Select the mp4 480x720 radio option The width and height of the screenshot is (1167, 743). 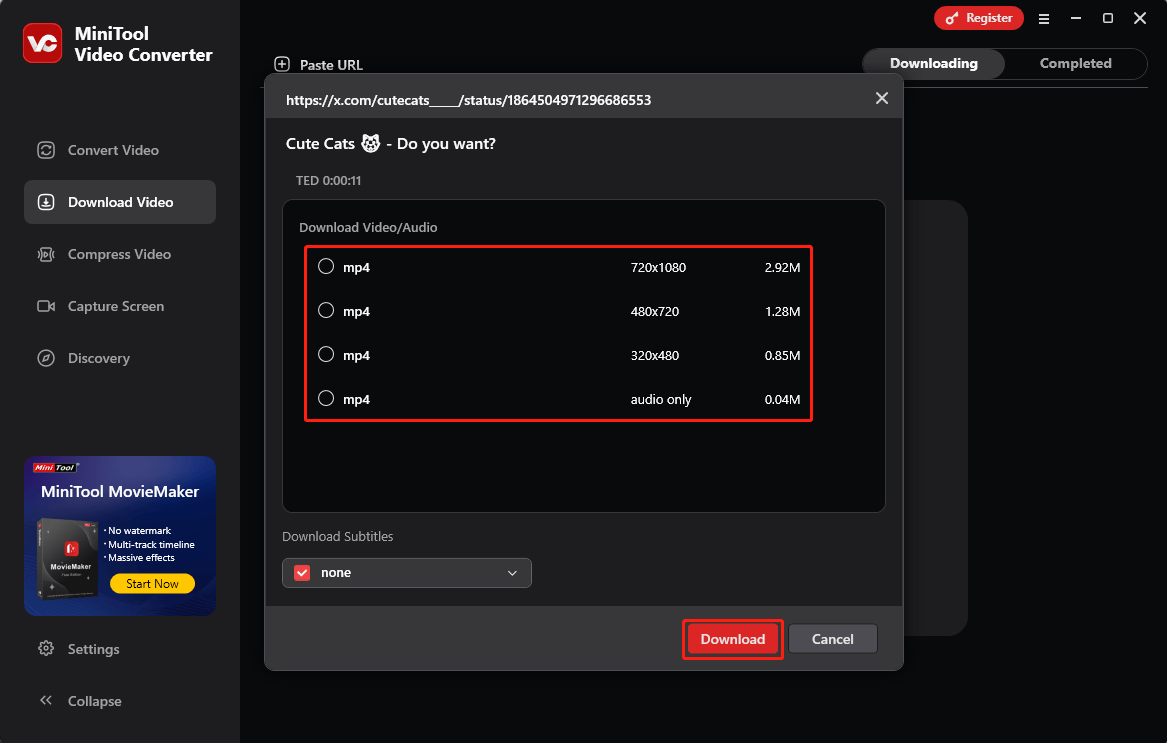click(x=326, y=310)
